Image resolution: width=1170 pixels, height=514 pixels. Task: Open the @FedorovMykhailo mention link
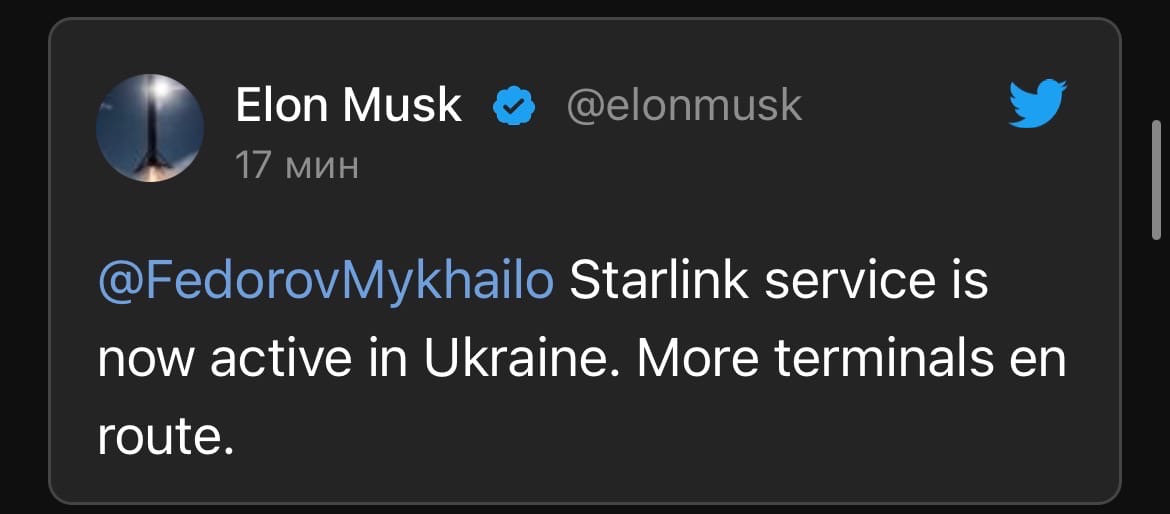click(x=326, y=282)
